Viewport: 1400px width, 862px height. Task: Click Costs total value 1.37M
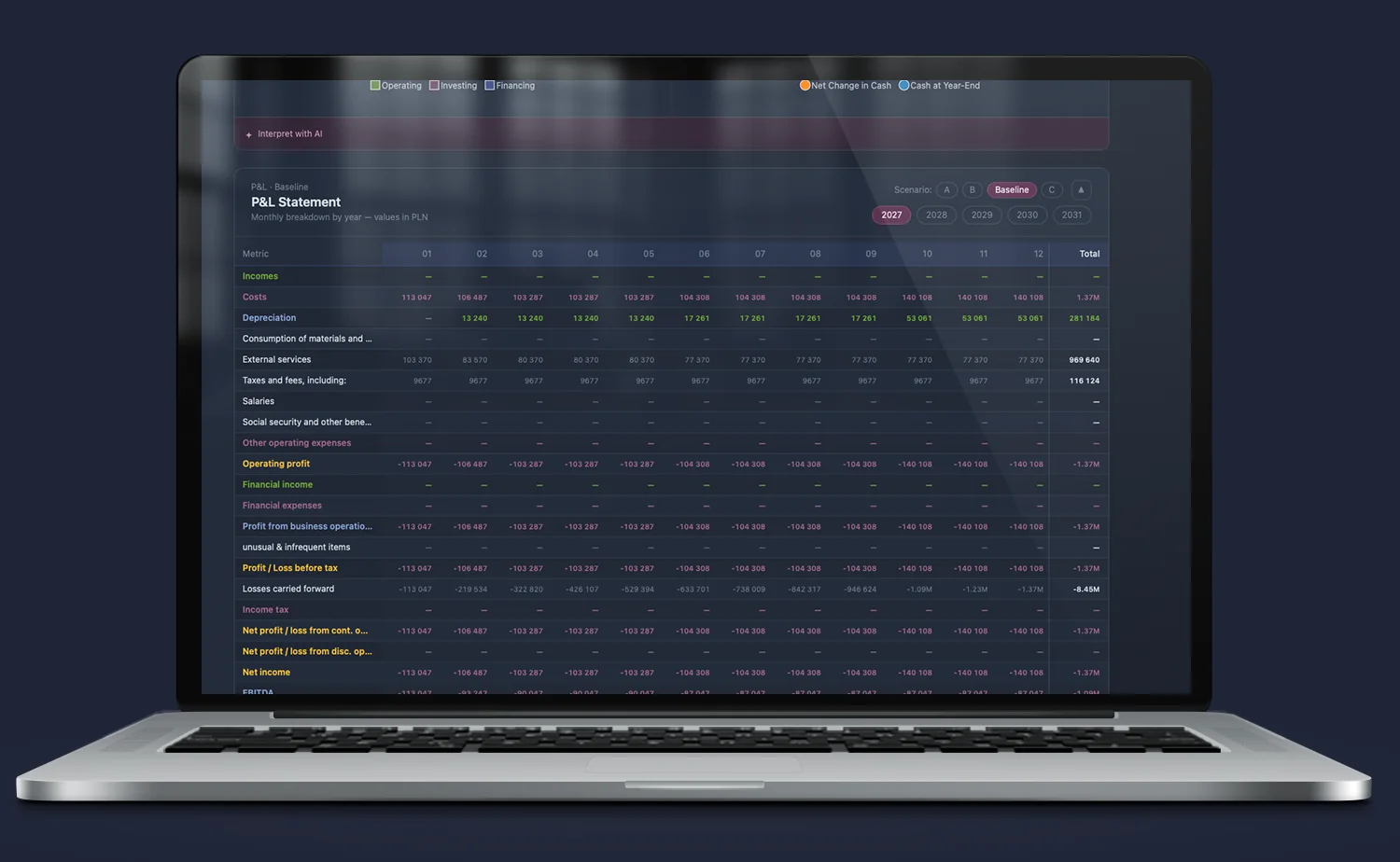point(1088,298)
